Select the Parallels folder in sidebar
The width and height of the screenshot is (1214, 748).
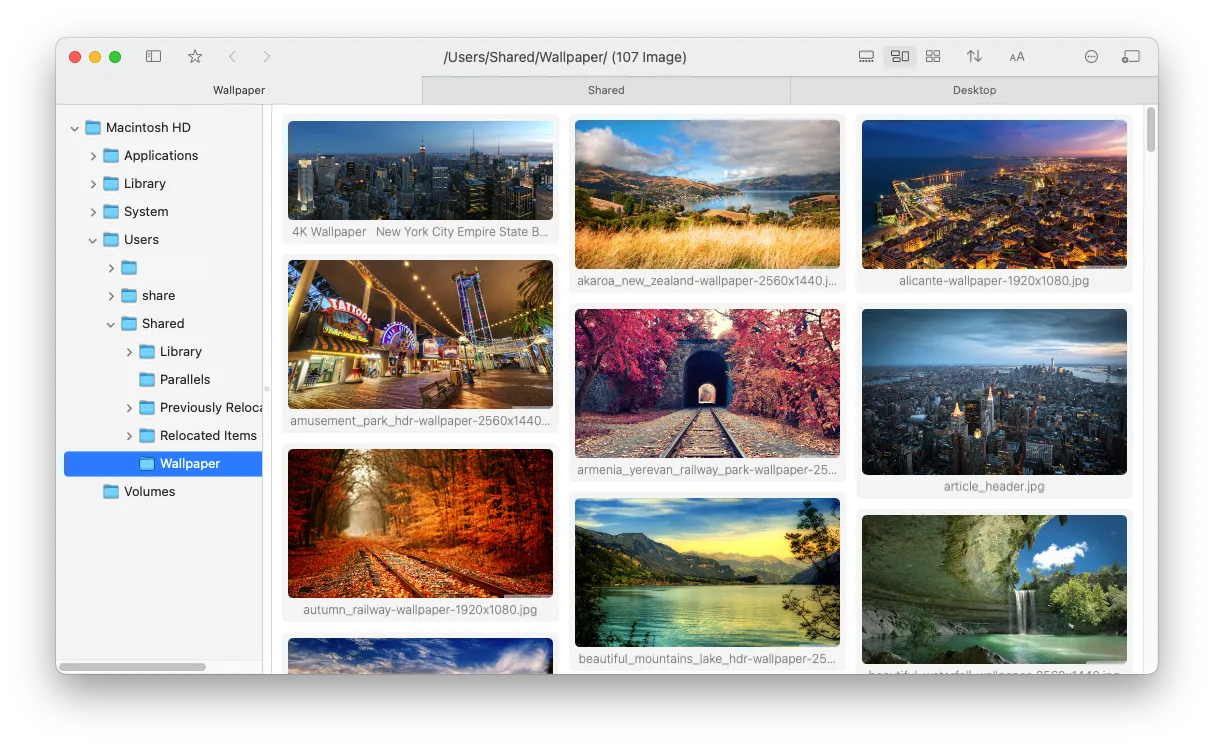184,379
